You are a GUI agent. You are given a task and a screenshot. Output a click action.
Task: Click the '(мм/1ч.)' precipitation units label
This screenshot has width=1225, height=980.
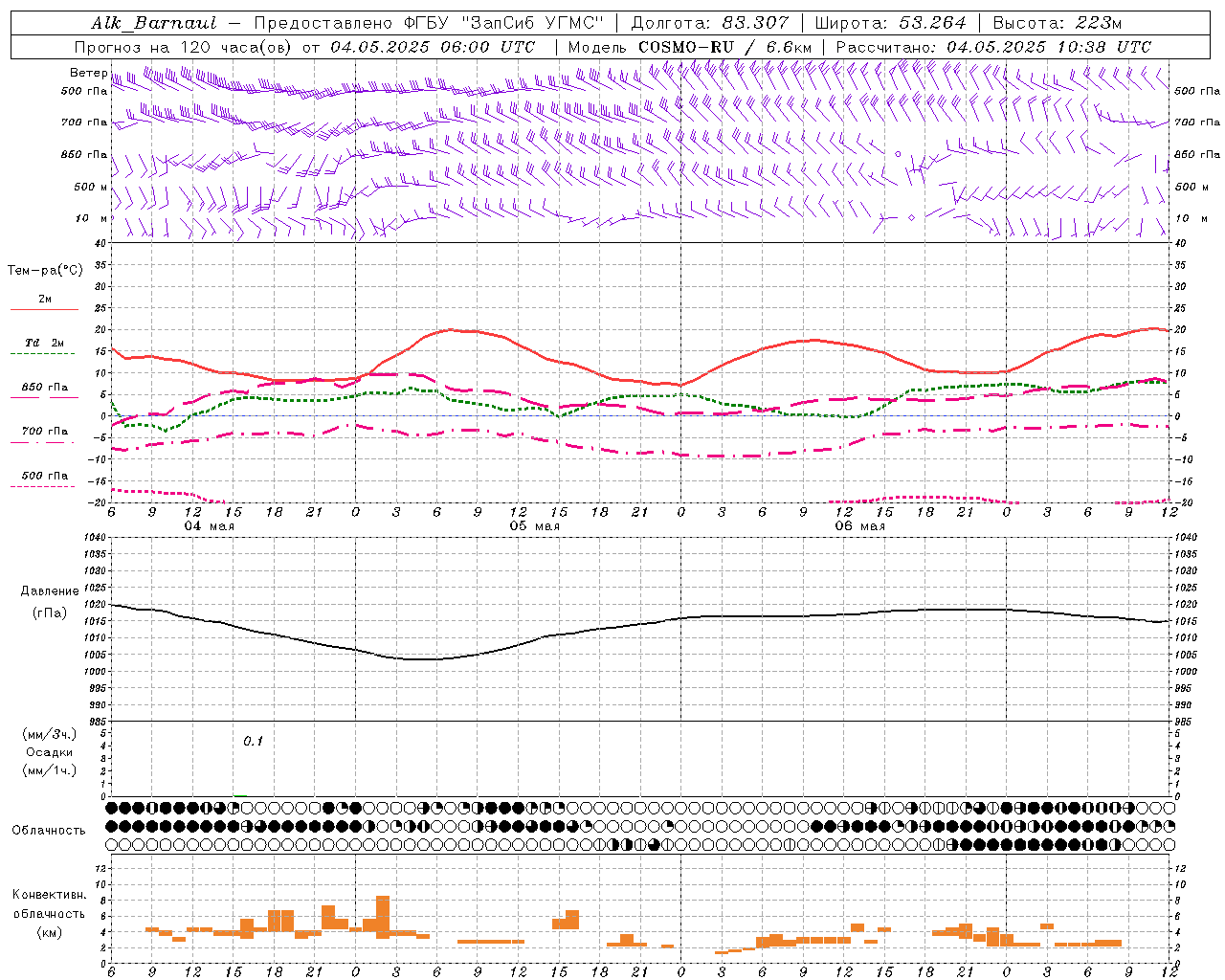pos(50,770)
